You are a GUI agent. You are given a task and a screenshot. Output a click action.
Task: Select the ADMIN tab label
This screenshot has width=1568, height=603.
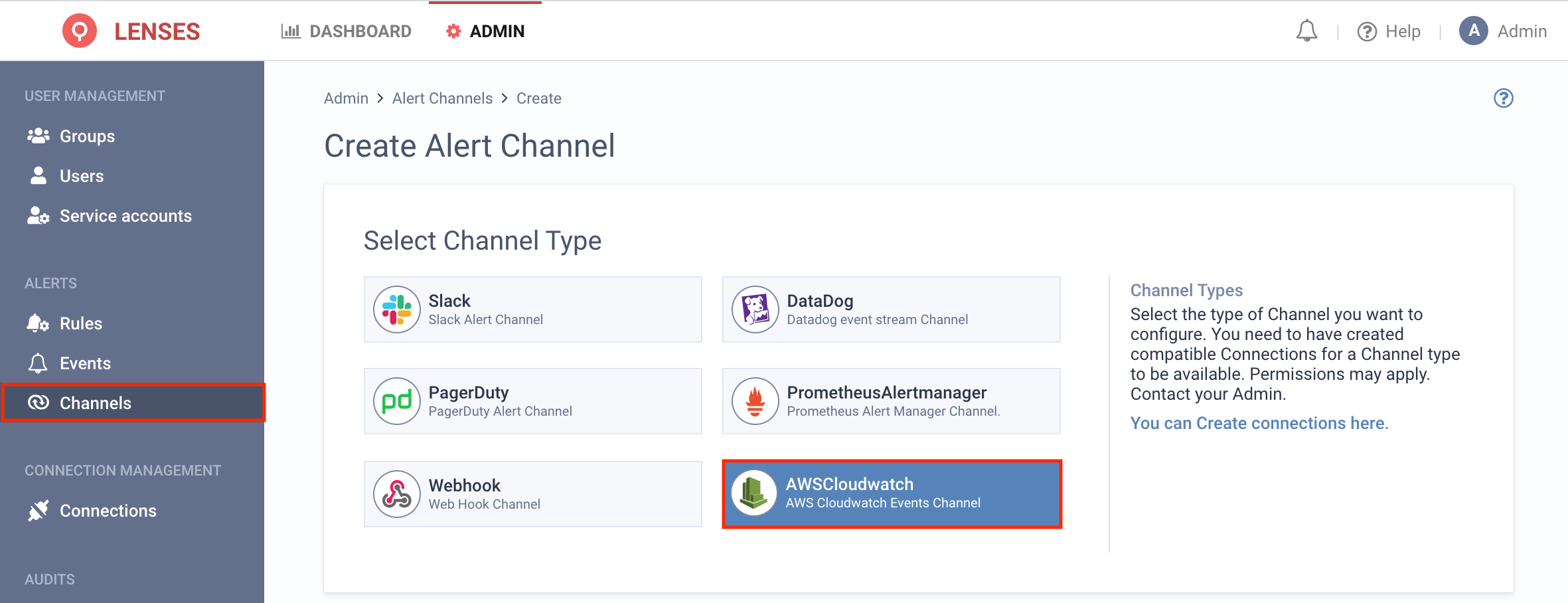pos(497,31)
